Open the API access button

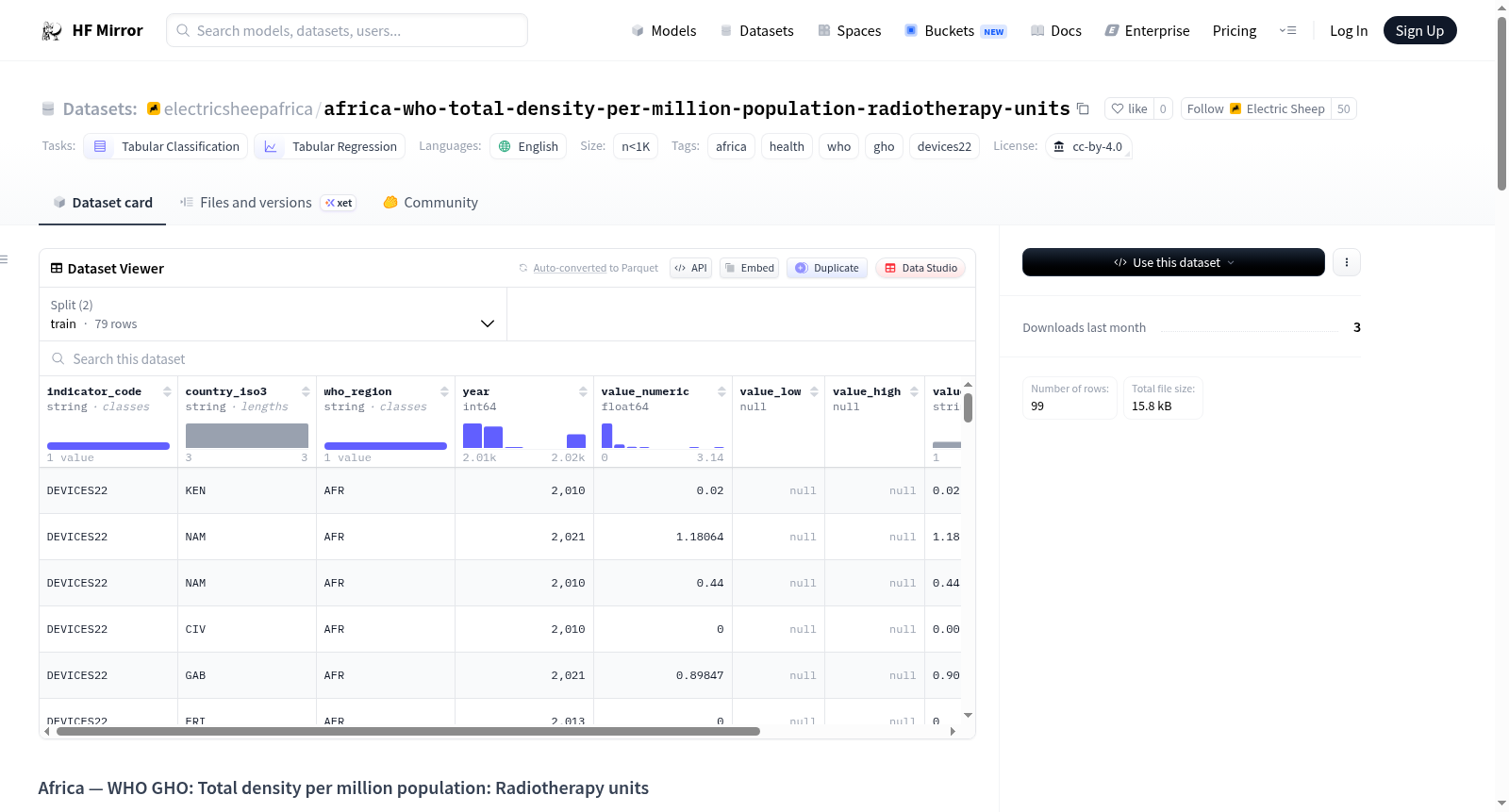click(x=690, y=268)
